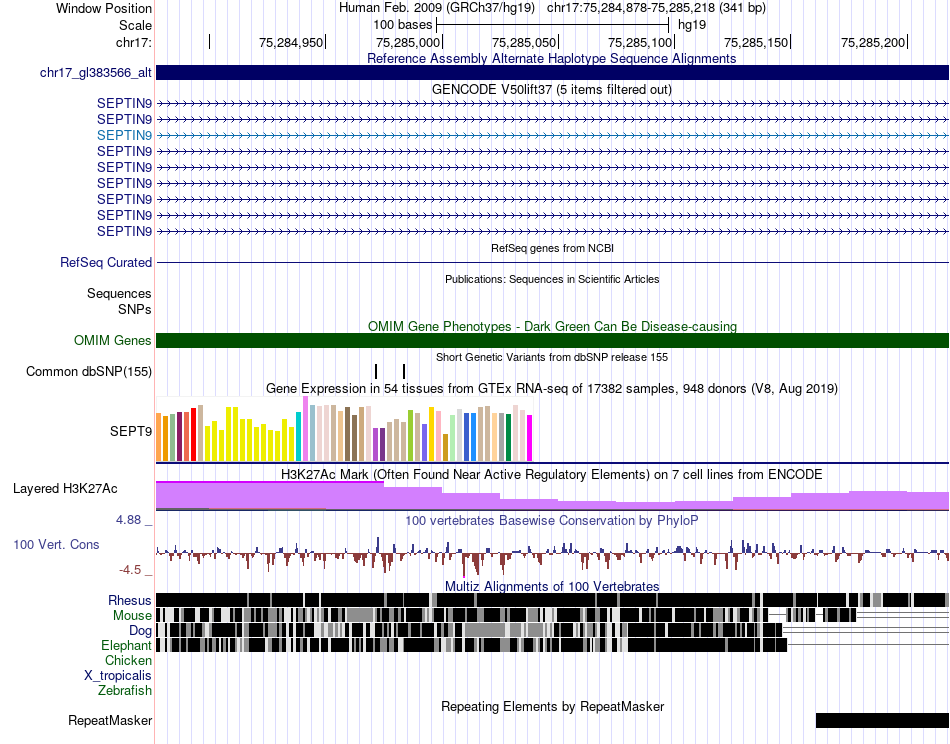Click the chr17_gl383566_alt dark blue alignment bar
950x744 pixels.
point(552,72)
